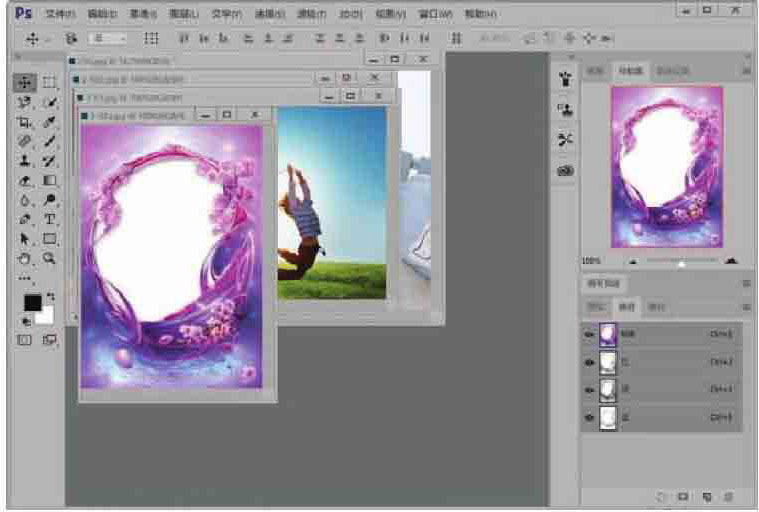Open the 滤镜(T) filter menu
The height and width of the screenshot is (512, 759).
(x=312, y=14)
